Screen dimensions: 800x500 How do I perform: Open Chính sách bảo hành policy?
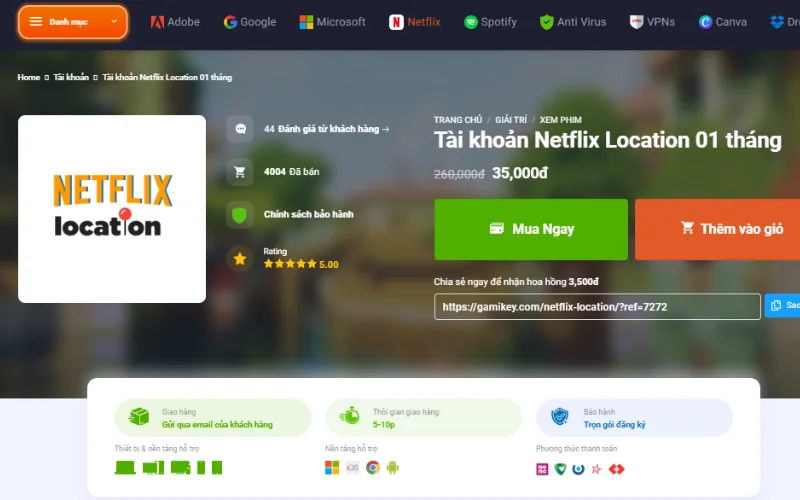pos(308,214)
